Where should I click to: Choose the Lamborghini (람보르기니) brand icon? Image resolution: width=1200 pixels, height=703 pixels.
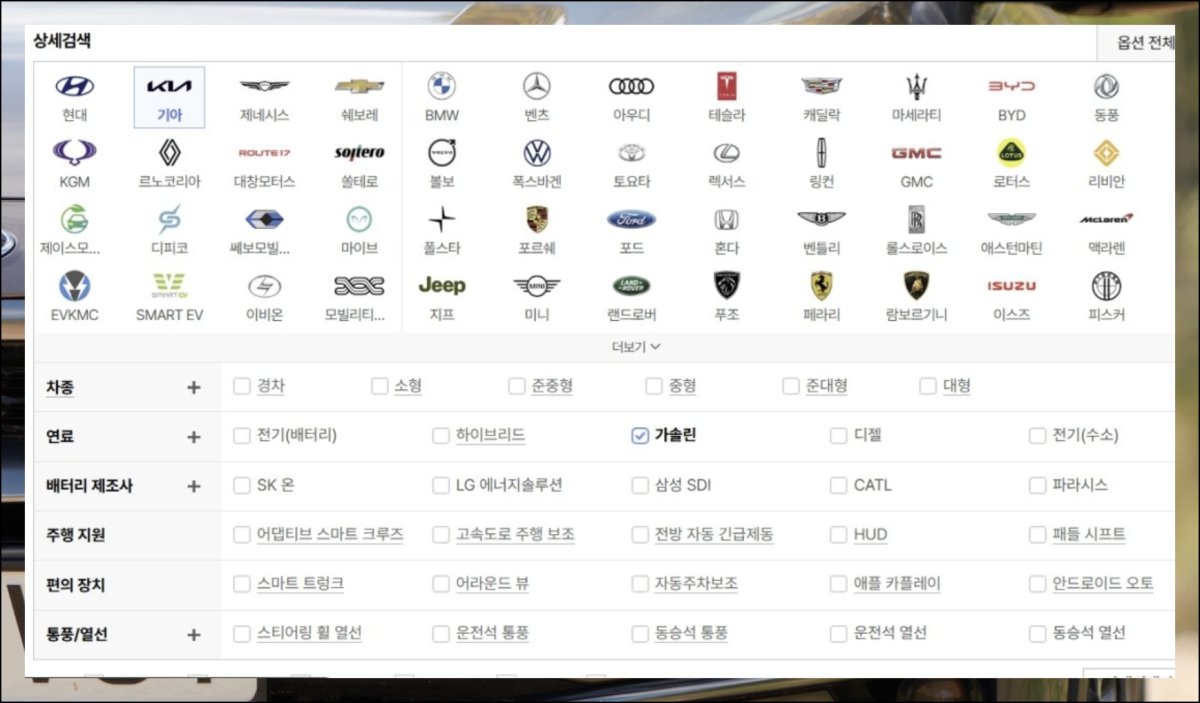pos(917,285)
